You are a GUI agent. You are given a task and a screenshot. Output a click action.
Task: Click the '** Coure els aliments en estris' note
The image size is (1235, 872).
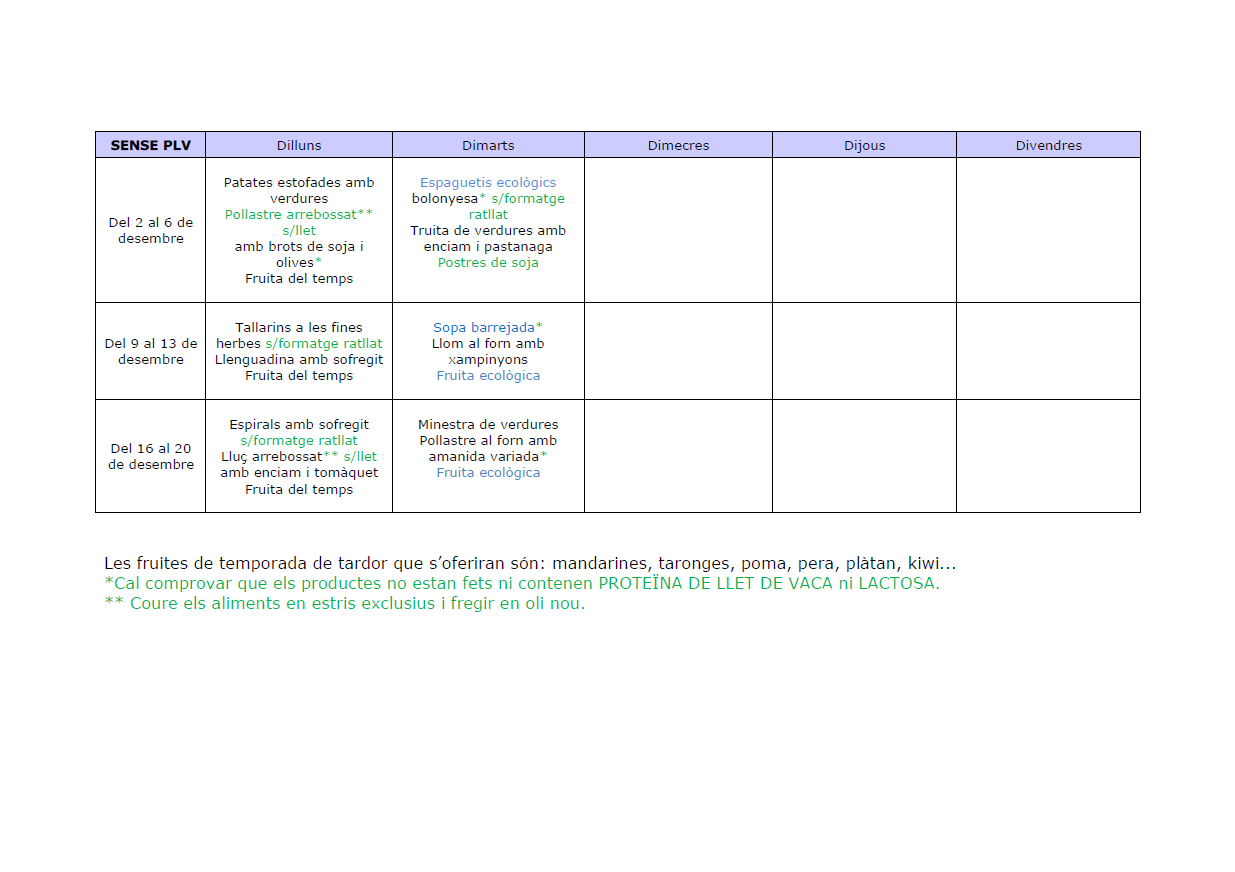tap(345, 604)
